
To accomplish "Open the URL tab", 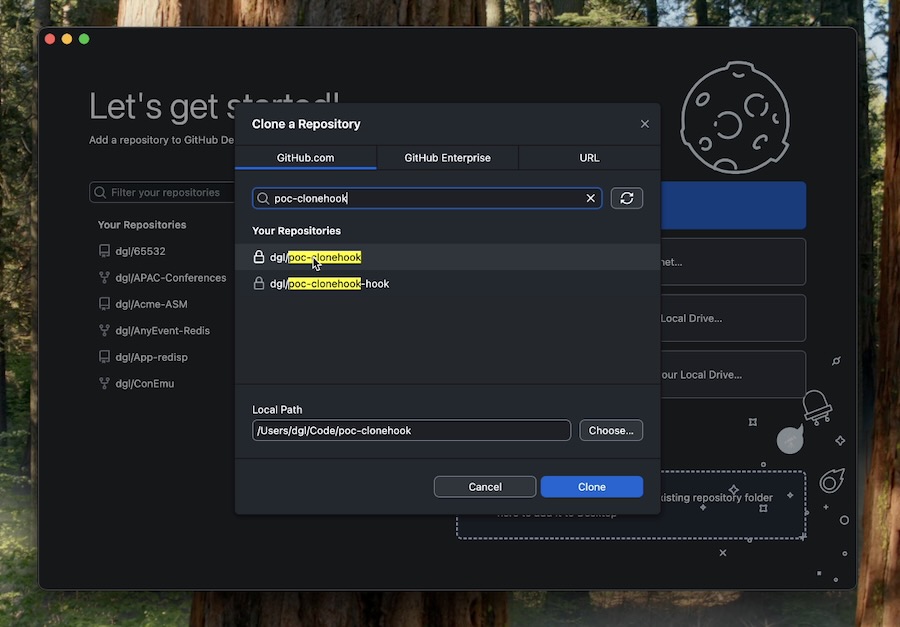I will (589, 158).
